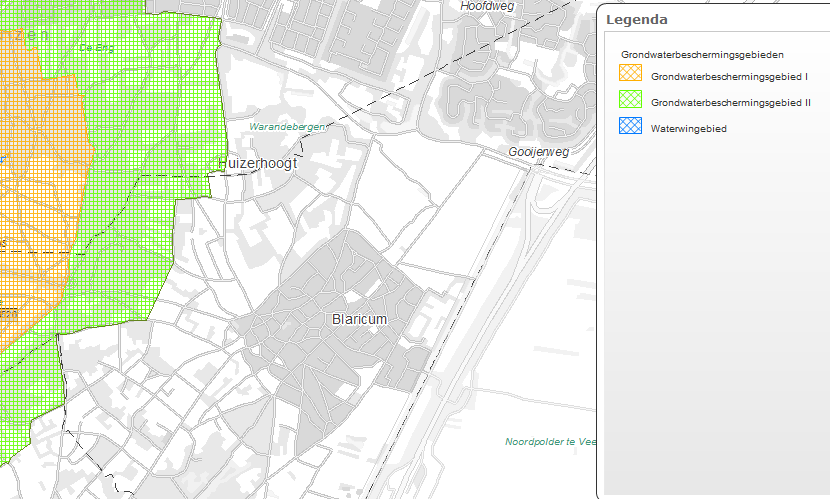Click the Grondwaterbeschermingsgebieden group heading
Viewport: 830px width, 499px height.
click(701, 54)
